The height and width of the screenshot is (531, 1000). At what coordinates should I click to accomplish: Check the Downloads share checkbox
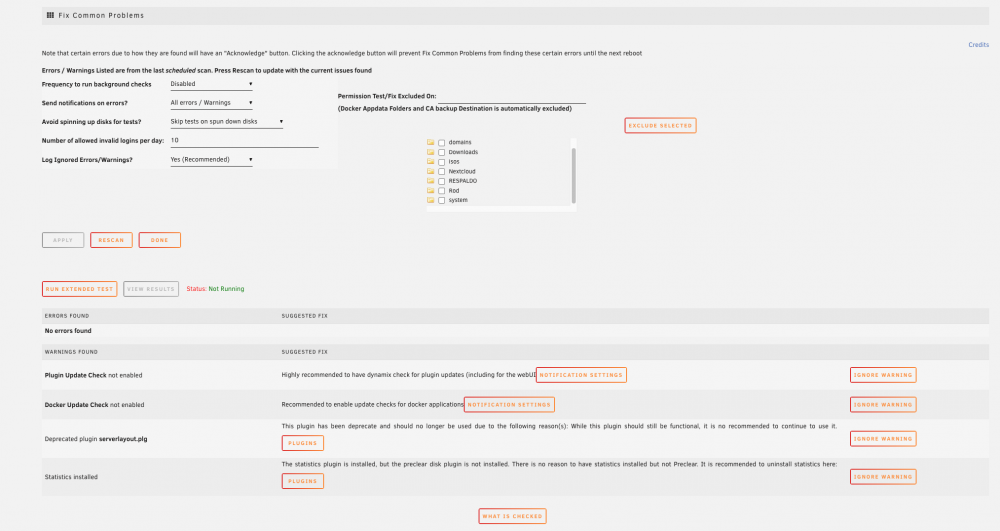point(441,152)
